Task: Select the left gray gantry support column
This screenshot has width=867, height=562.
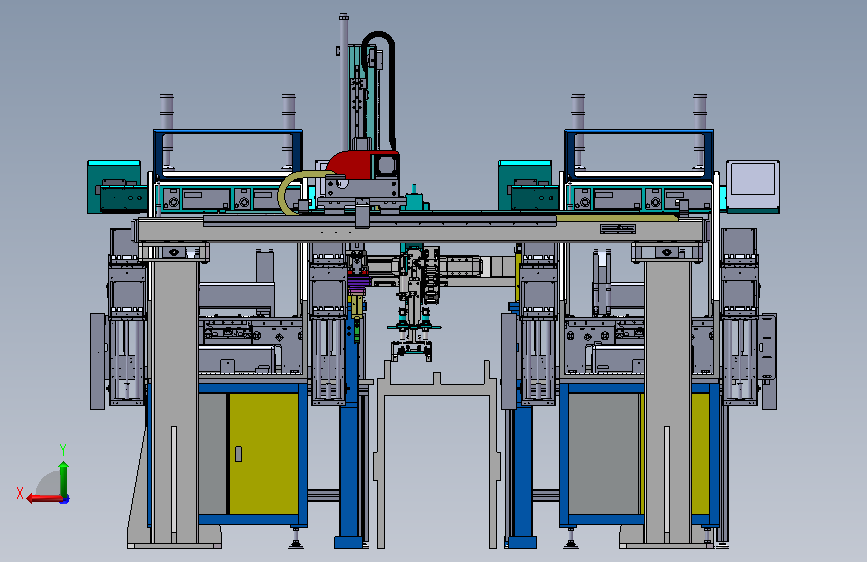Action: click(x=175, y=401)
